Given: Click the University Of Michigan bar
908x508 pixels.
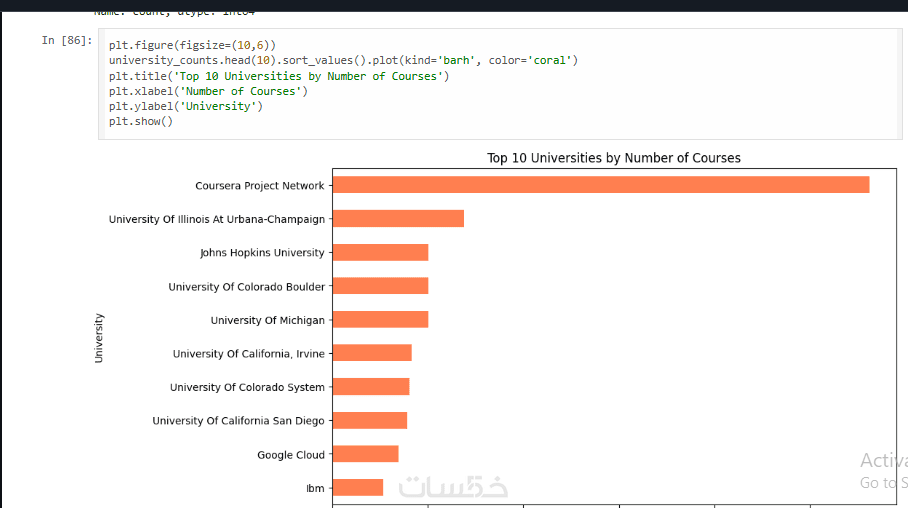Looking at the screenshot, I should pos(380,319).
